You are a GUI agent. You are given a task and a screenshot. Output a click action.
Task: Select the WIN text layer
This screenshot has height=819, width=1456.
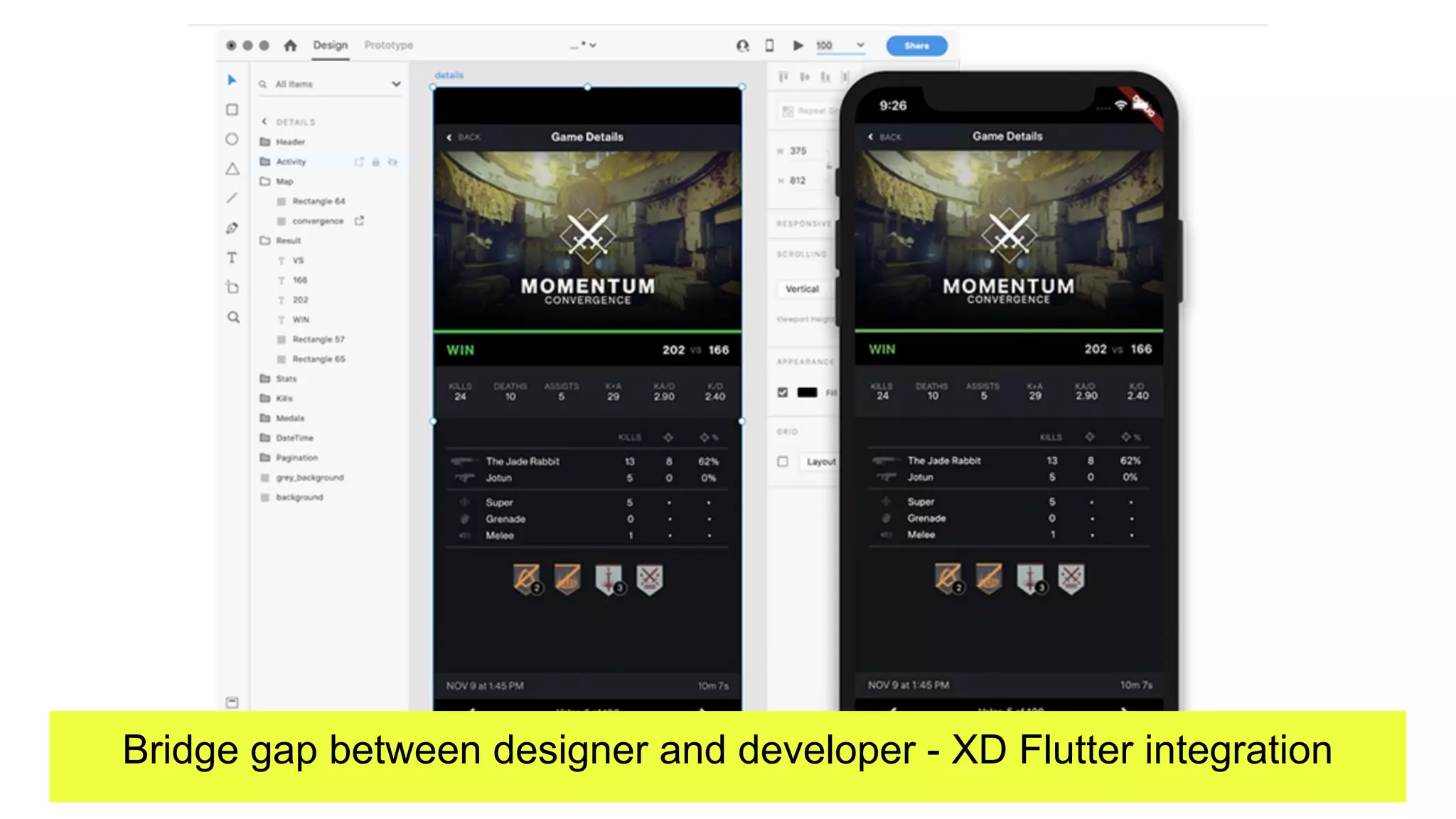pyautogui.click(x=301, y=319)
